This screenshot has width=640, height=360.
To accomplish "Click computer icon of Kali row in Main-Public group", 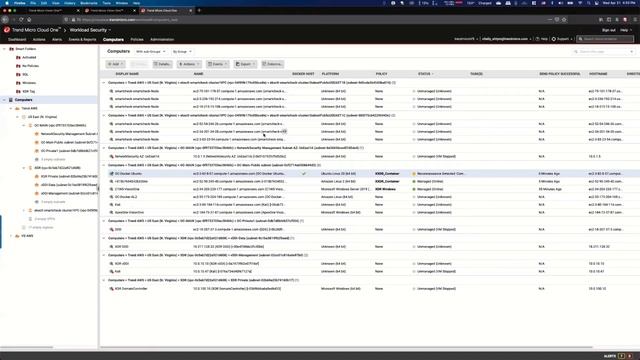I will click(111, 204).
